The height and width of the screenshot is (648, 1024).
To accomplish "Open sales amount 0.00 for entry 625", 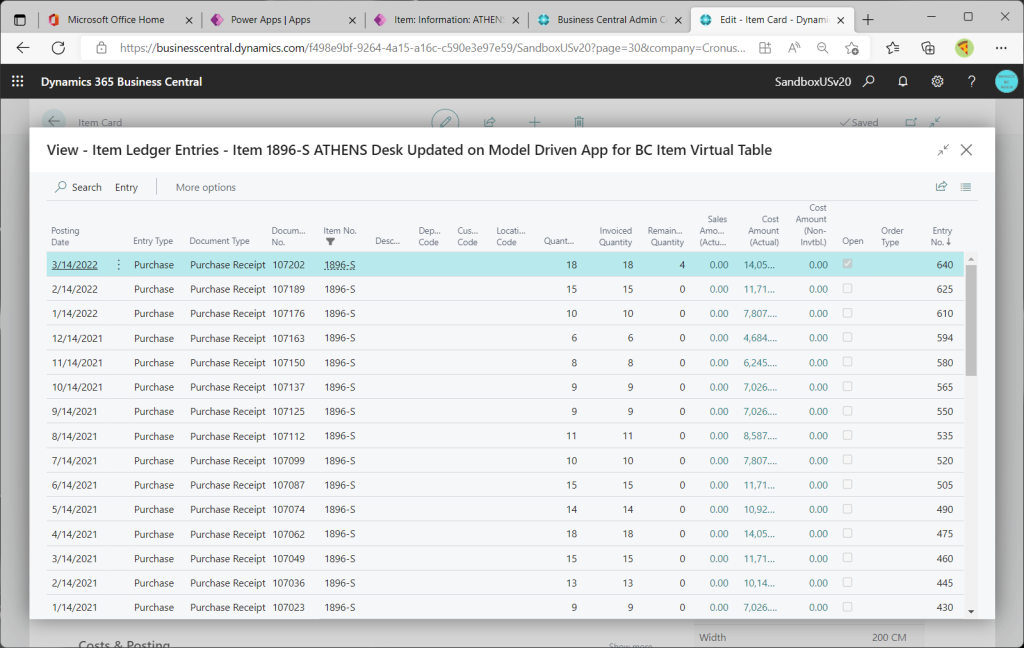I will pos(718,289).
